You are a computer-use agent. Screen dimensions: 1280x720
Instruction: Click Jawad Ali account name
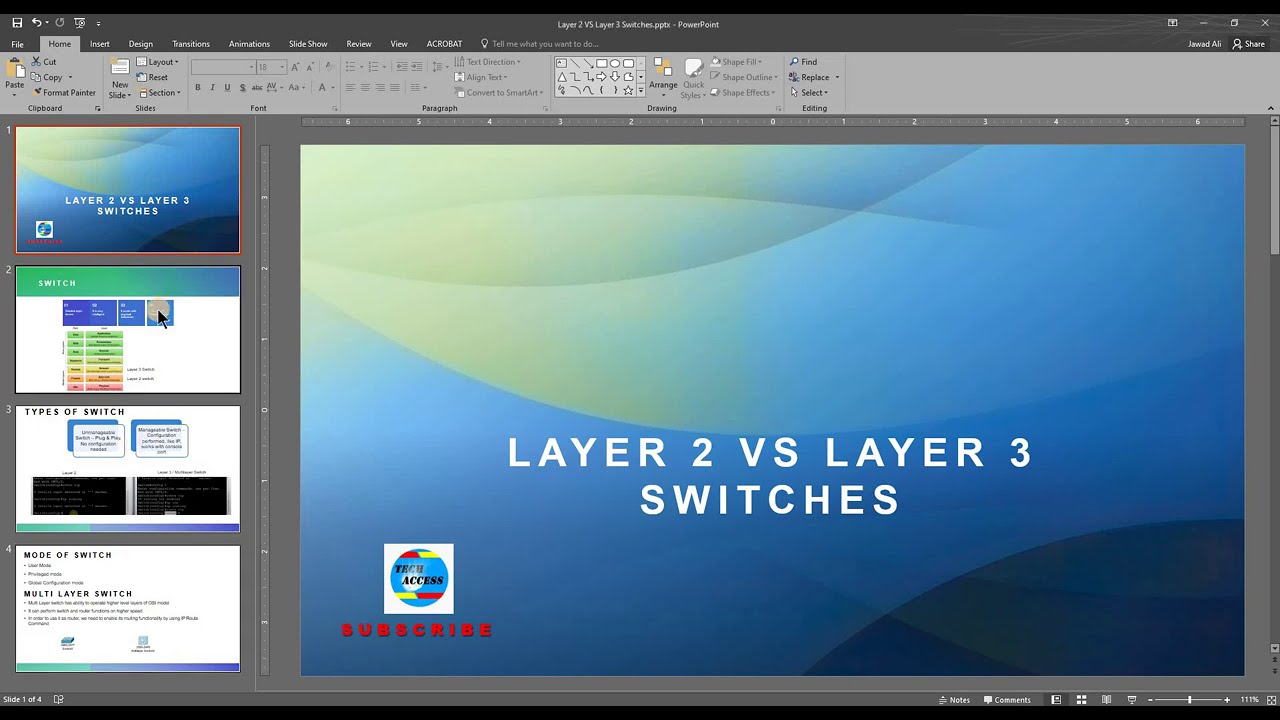(1204, 44)
